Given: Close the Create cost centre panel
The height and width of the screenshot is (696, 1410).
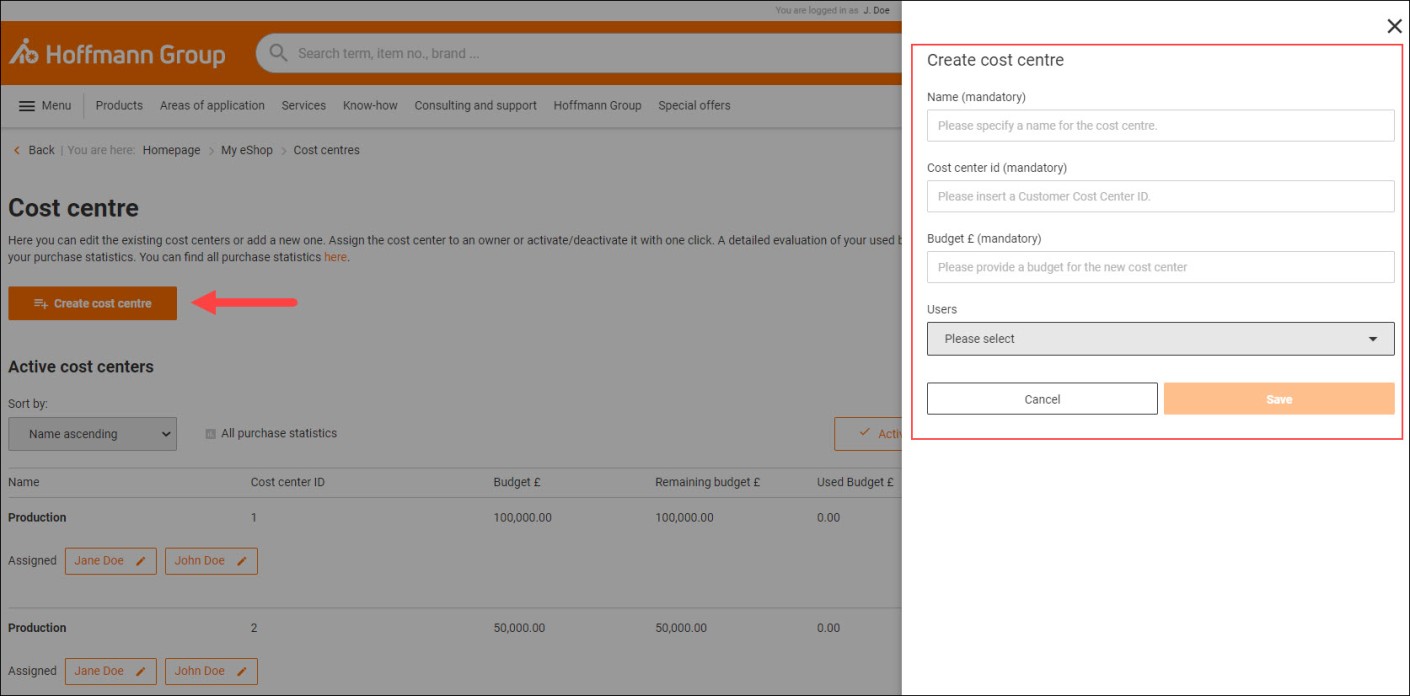Looking at the screenshot, I should [1394, 27].
